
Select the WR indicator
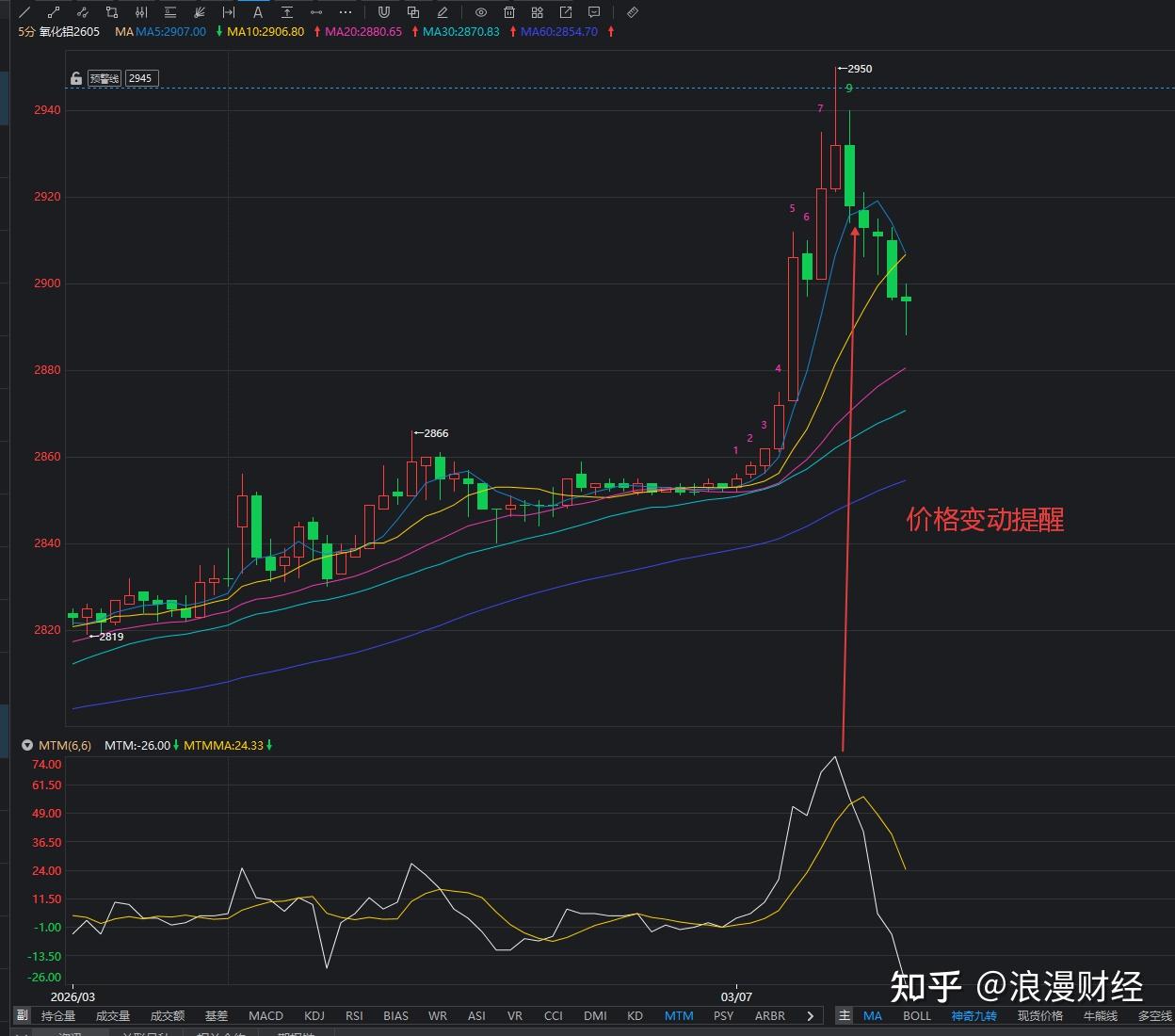pyautogui.click(x=438, y=1015)
